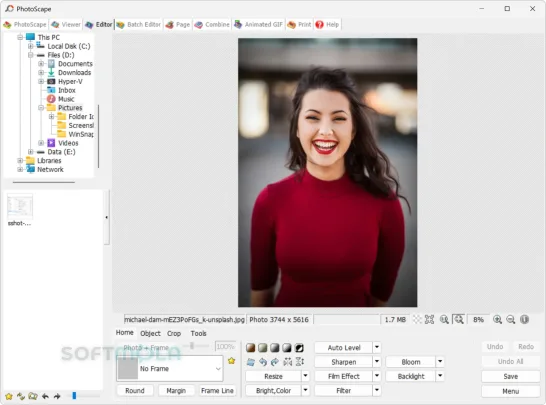Click the olive-tinted tone effect icon
This screenshot has height=405, width=546.
coord(263,348)
